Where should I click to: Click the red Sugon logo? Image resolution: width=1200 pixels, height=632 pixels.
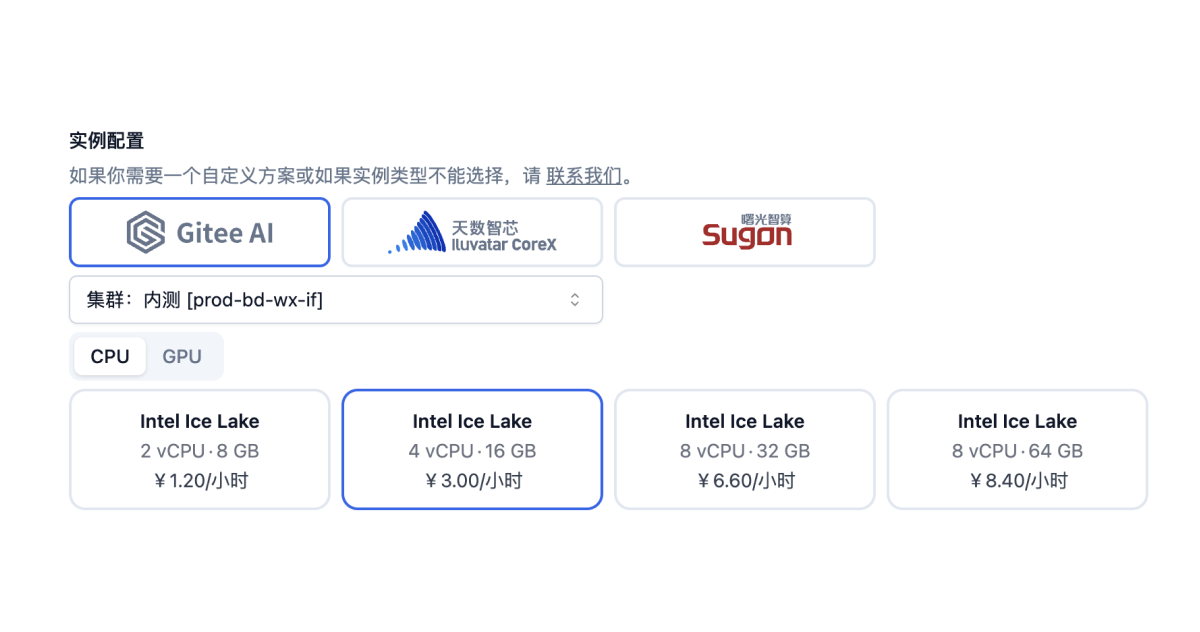coord(746,231)
